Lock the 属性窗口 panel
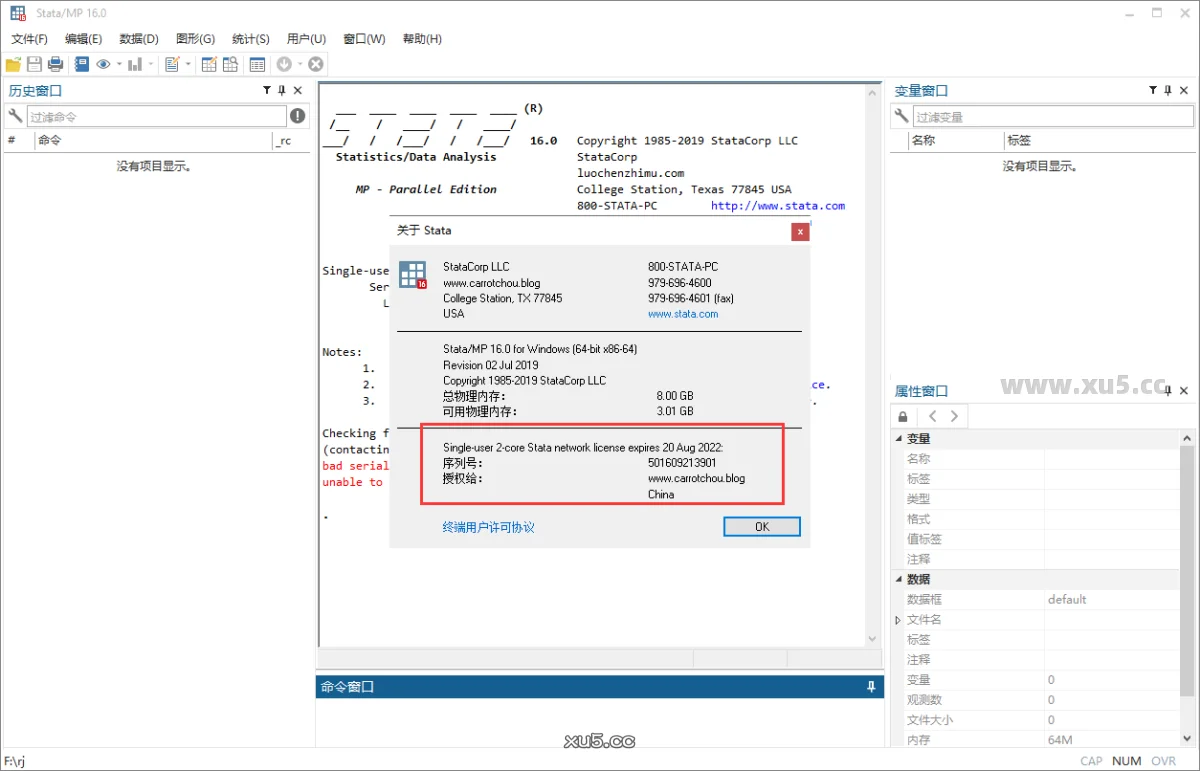 point(902,416)
